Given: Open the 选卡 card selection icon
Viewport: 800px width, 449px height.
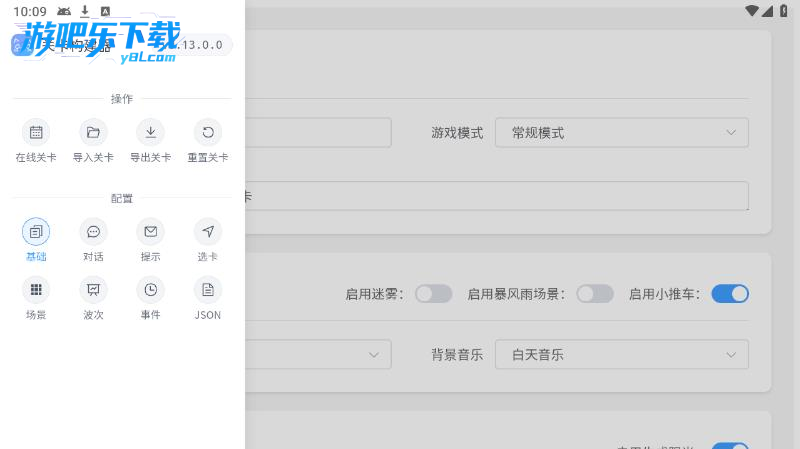Looking at the screenshot, I should click(x=208, y=232).
